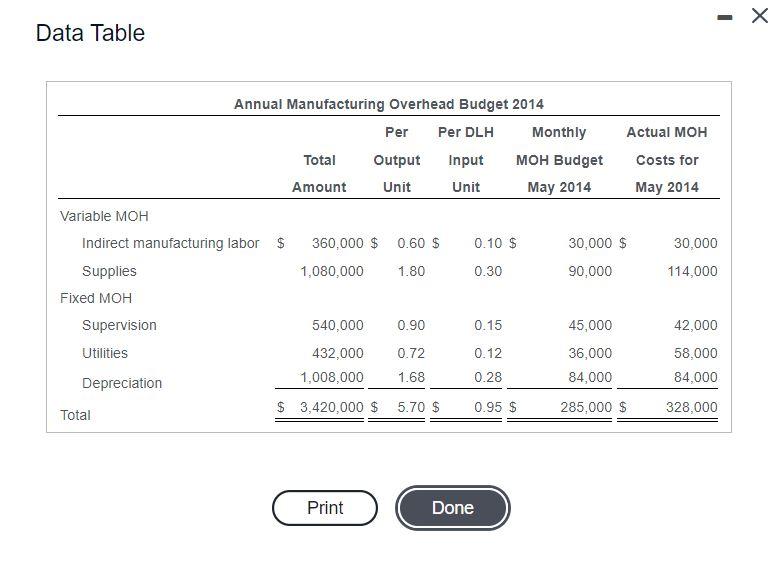Click the Done button
This screenshot has width=783, height=566.
(x=452, y=508)
